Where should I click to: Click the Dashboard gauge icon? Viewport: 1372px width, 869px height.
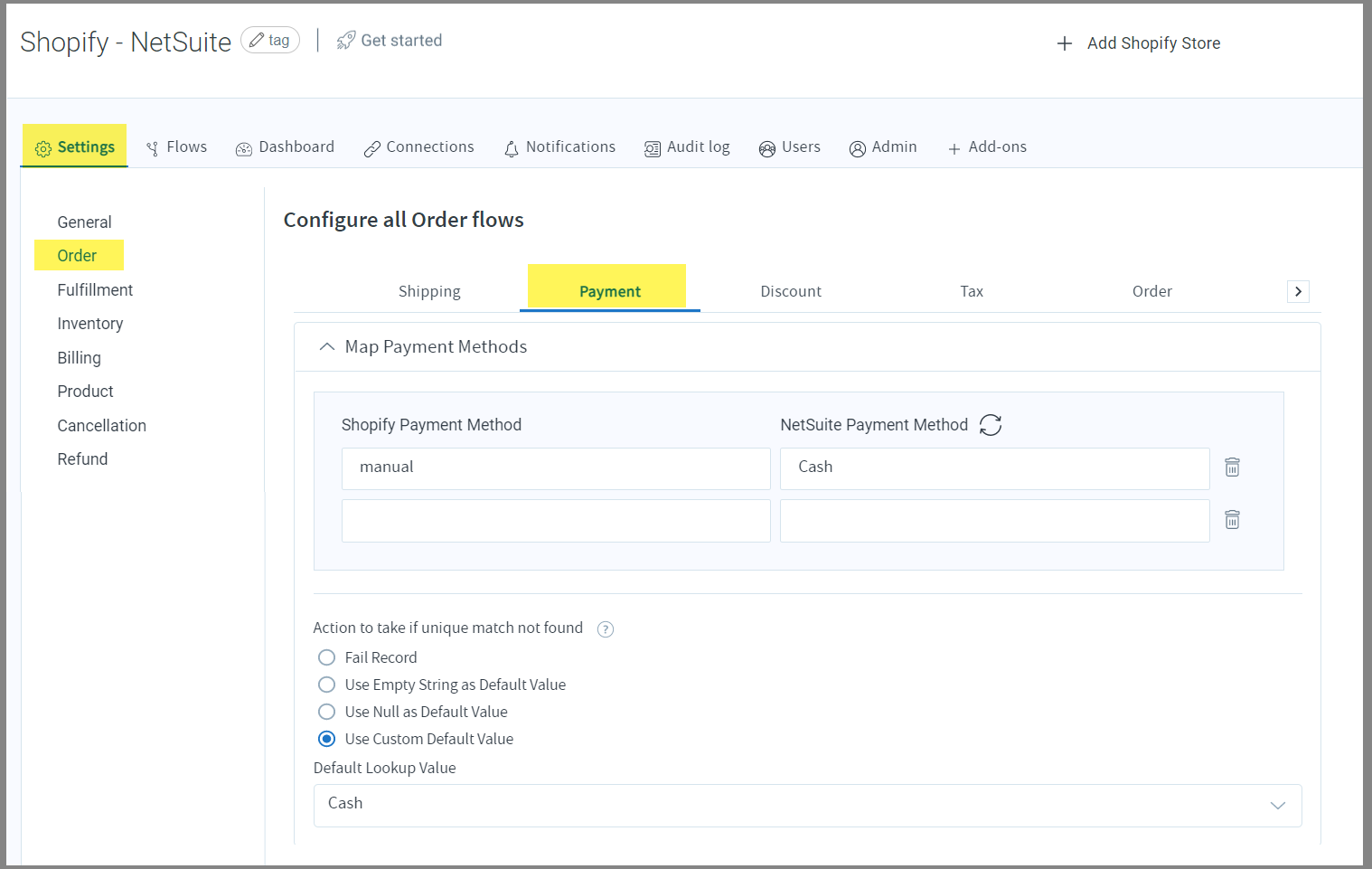coord(243,149)
